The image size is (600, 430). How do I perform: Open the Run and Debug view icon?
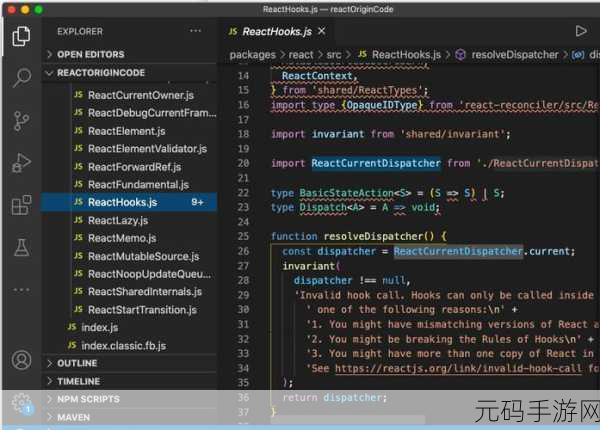21,163
